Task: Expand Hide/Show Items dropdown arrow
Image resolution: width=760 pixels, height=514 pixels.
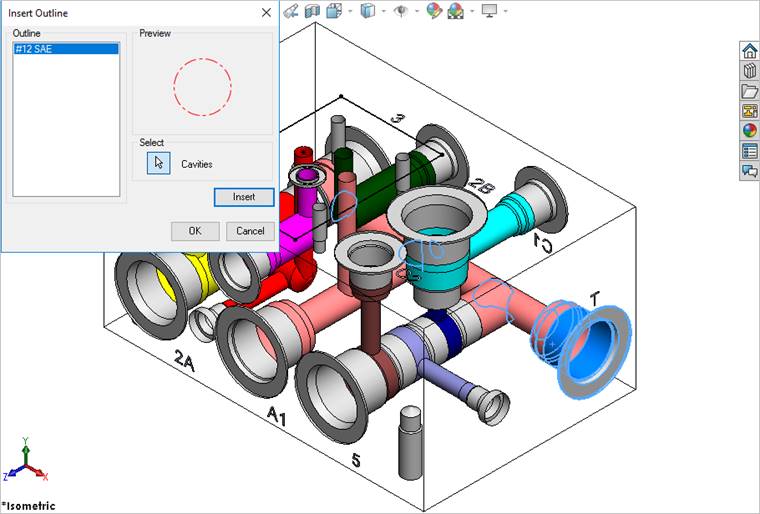Action: (x=416, y=11)
